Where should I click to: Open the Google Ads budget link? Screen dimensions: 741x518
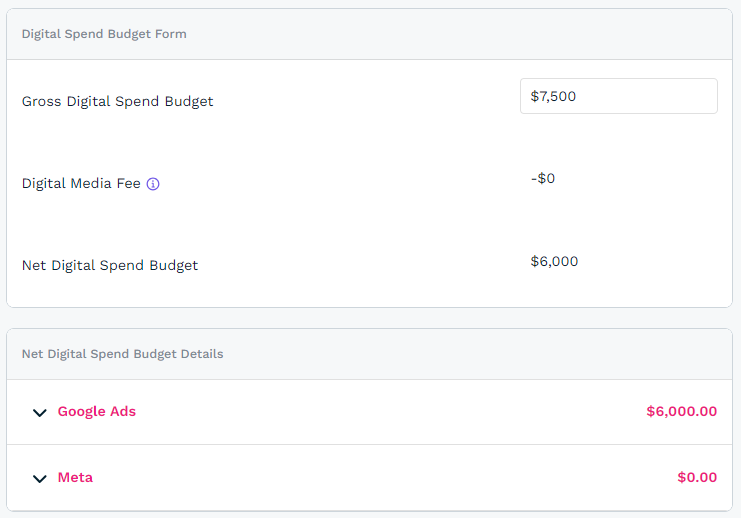97,411
